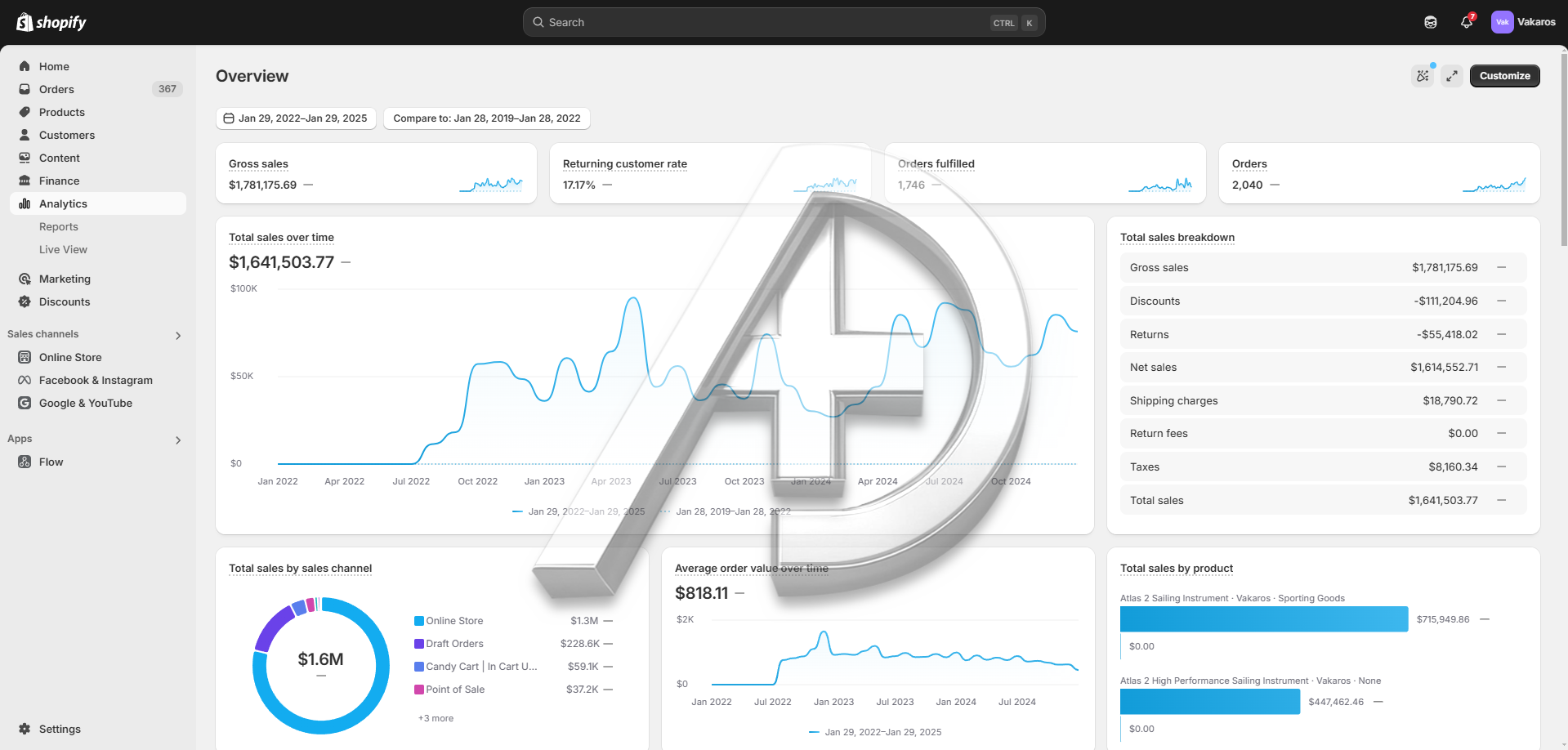Open the Google & YouTube channel
The width and height of the screenshot is (1568, 750).
[85, 403]
